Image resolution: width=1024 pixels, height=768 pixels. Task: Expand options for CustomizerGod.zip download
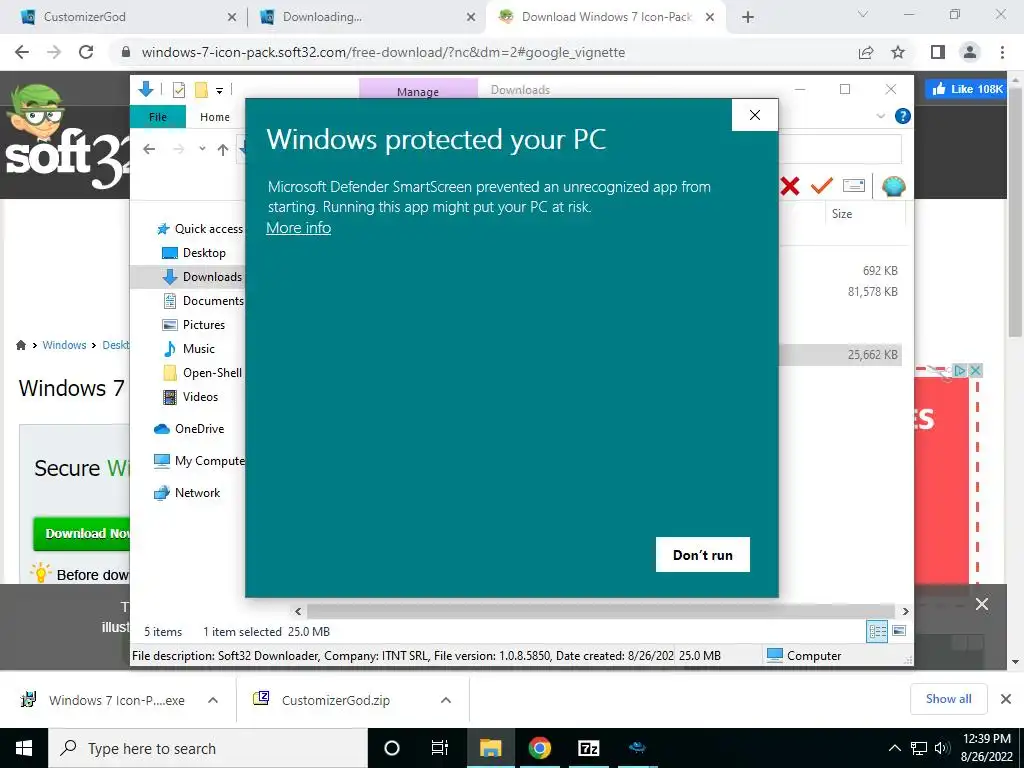point(446,700)
